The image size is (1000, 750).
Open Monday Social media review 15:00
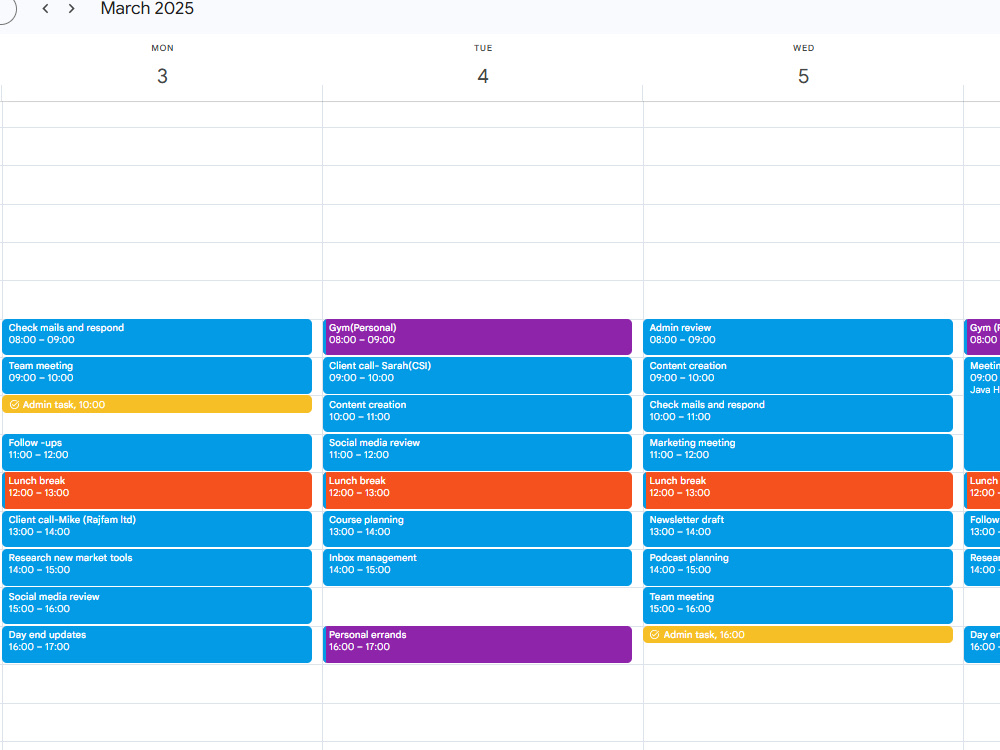tap(157, 606)
